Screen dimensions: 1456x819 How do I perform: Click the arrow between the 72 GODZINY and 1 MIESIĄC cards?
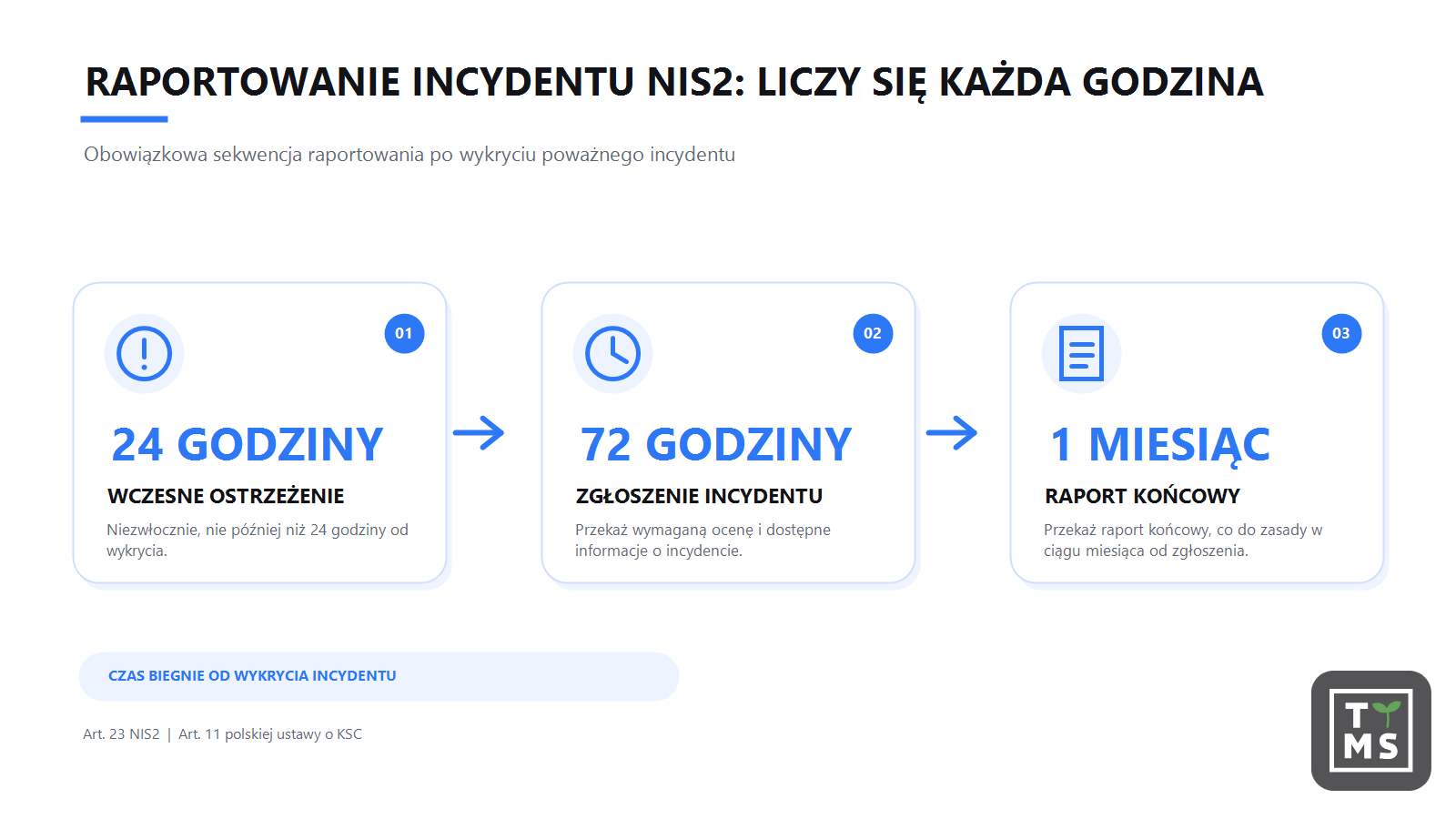(952, 433)
